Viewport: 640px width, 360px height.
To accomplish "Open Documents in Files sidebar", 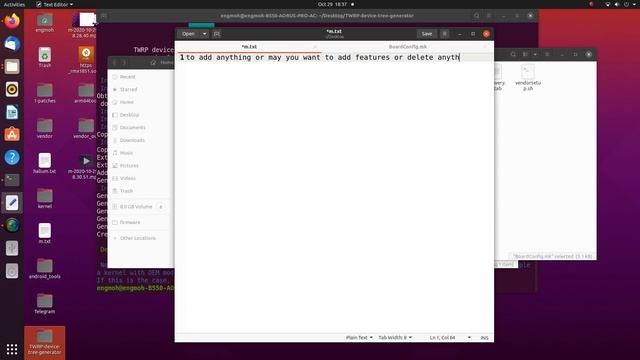I will point(132,127).
